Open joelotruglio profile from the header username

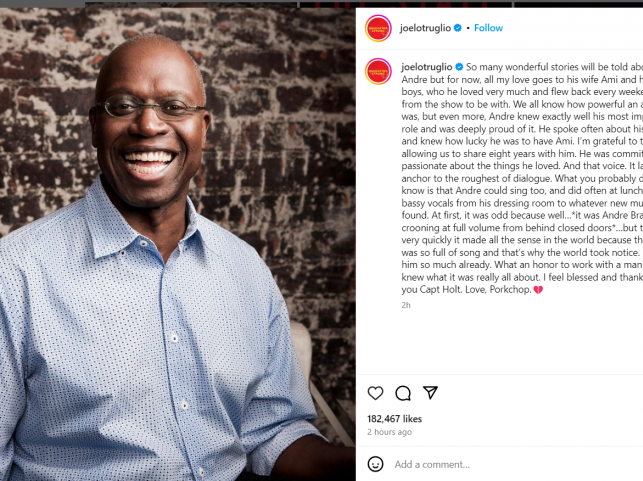coord(425,28)
